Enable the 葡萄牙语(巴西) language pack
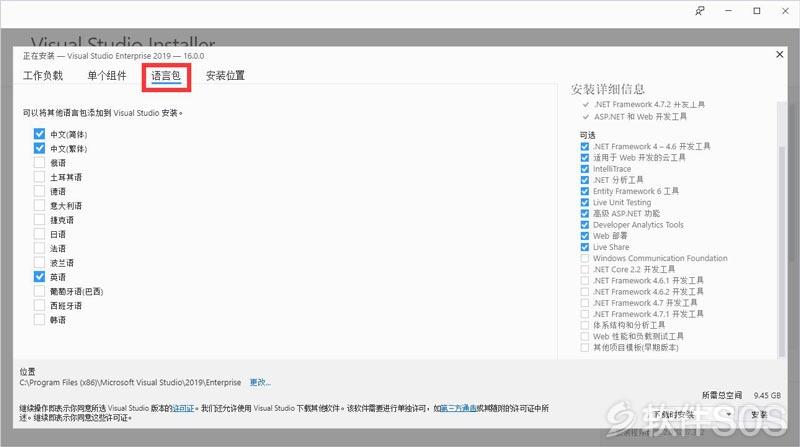The width and height of the screenshot is (800, 447). (x=39, y=291)
